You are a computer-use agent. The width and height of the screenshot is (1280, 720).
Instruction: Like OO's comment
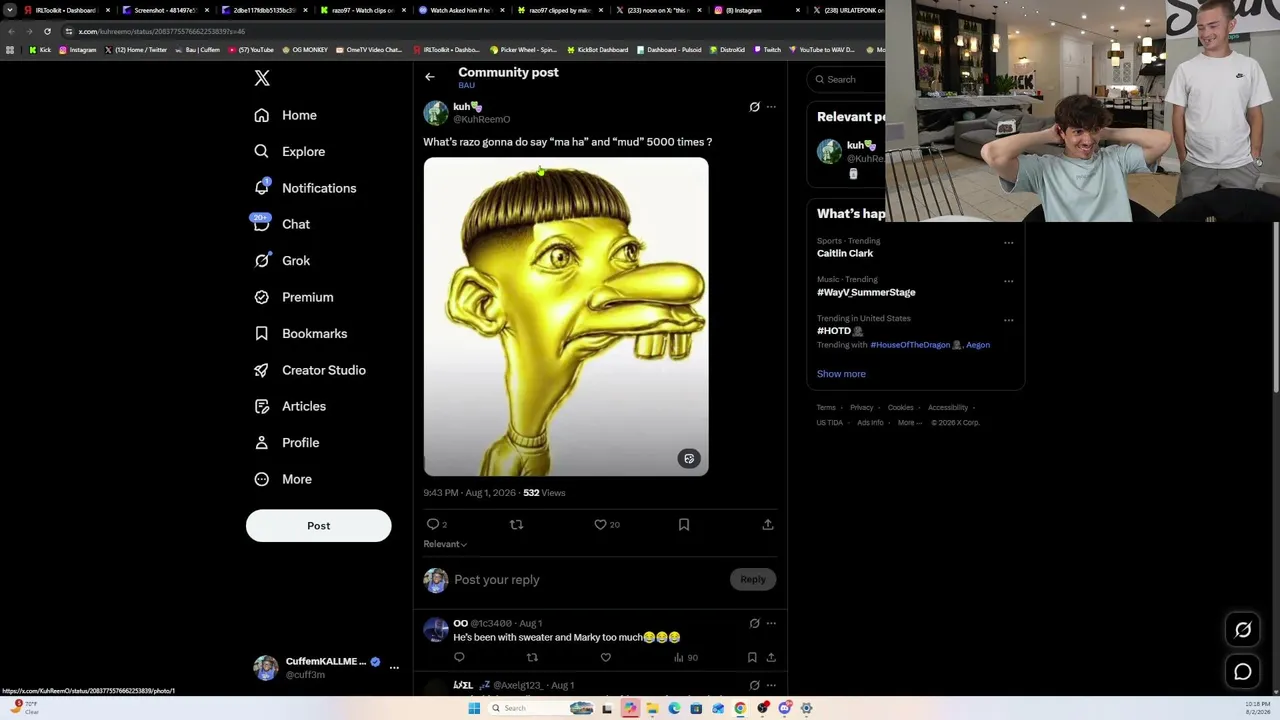tap(605, 657)
